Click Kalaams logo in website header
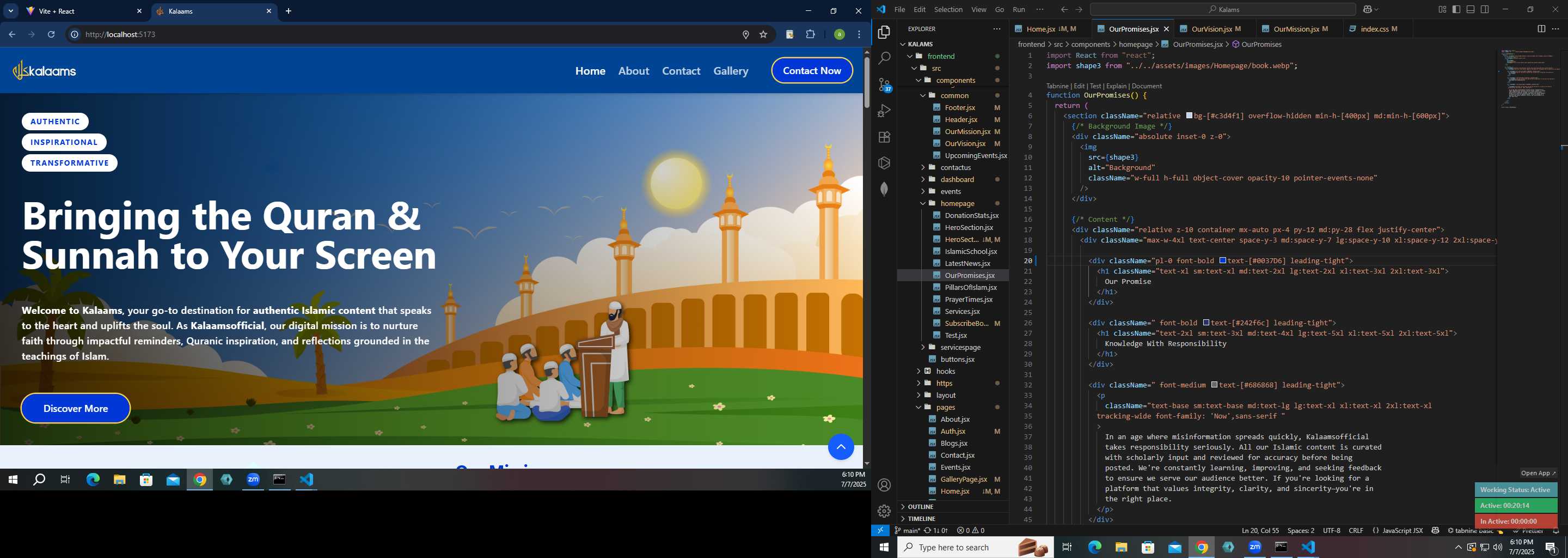Viewport: 1568px width, 558px height. click(x=45, y=71)
